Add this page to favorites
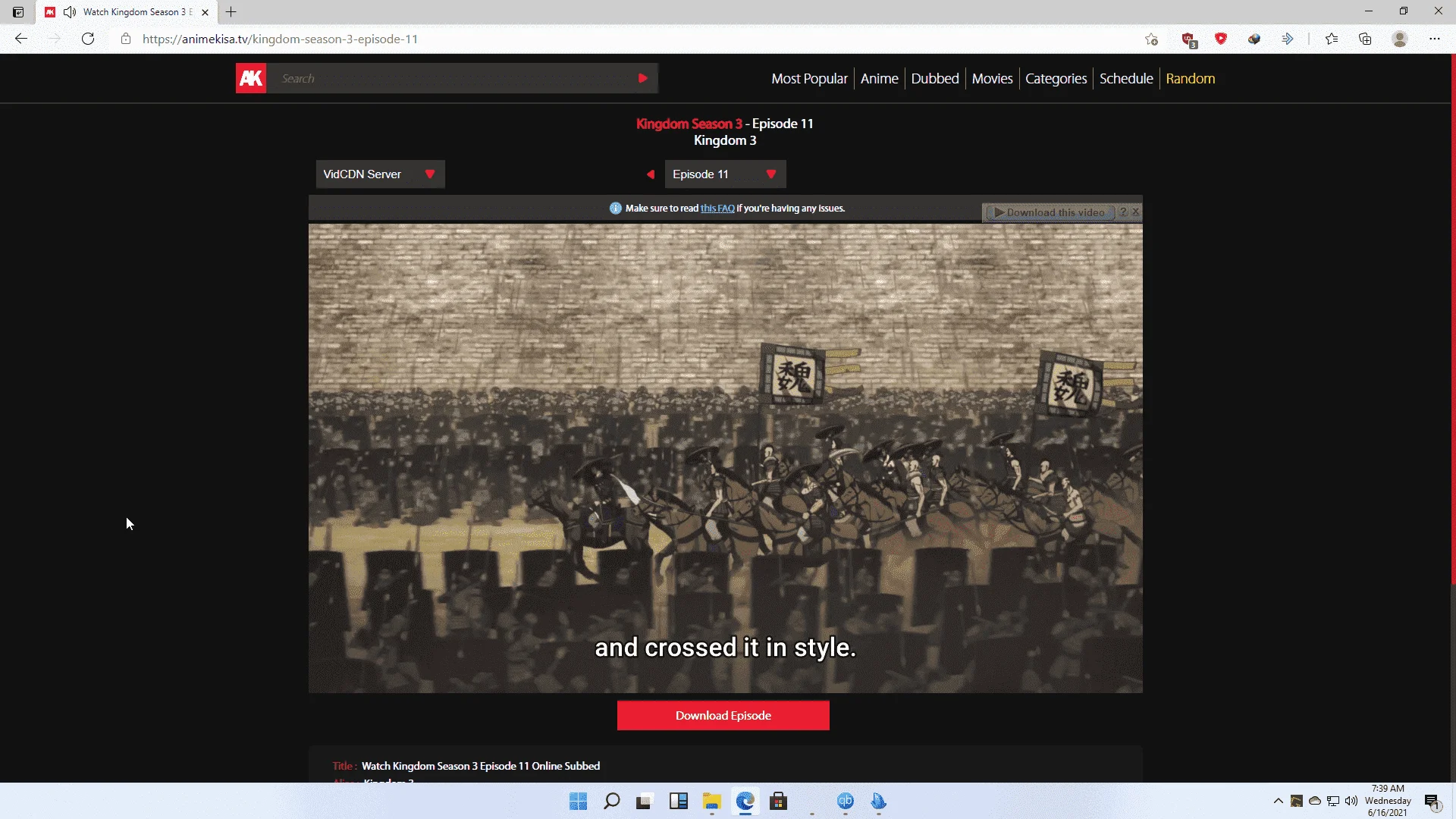This screenshot has width=1456, height=819. pos(1152,39)
